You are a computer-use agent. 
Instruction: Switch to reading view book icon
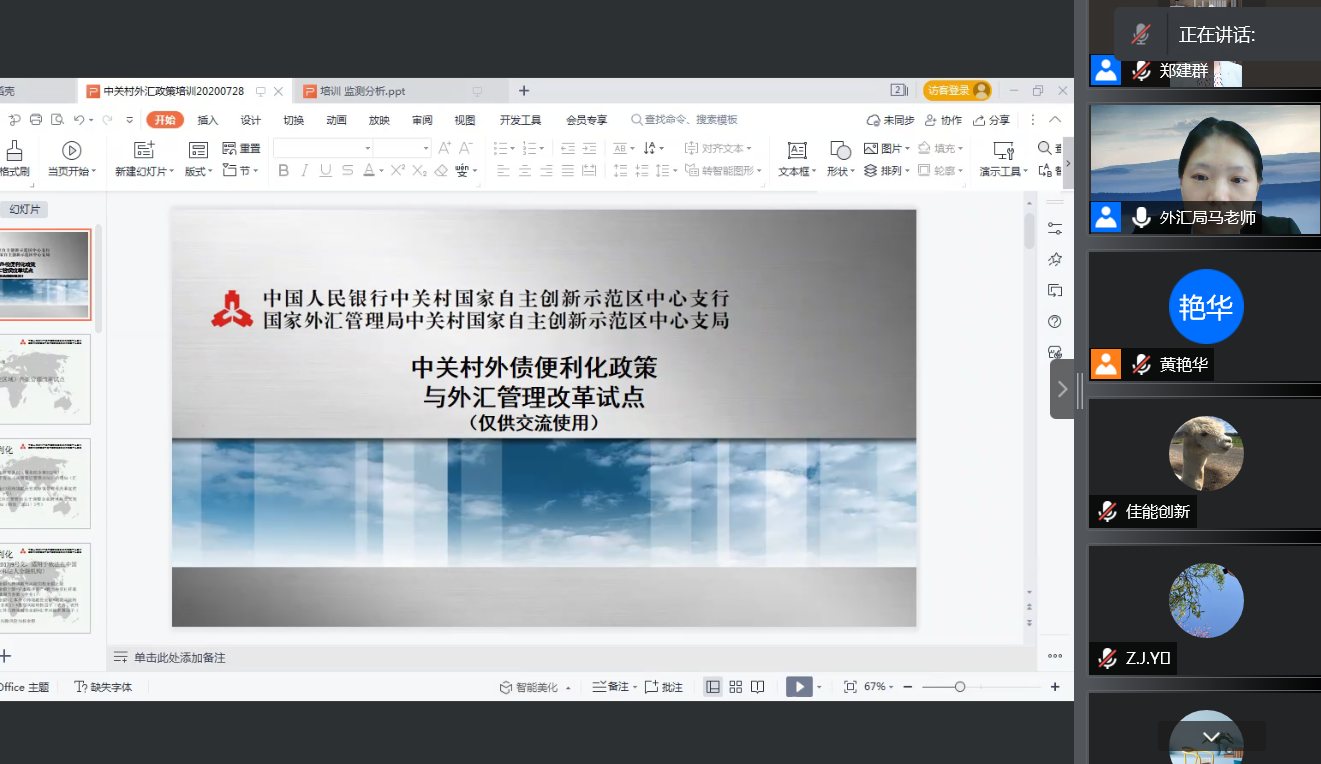(x=758, y=687)
